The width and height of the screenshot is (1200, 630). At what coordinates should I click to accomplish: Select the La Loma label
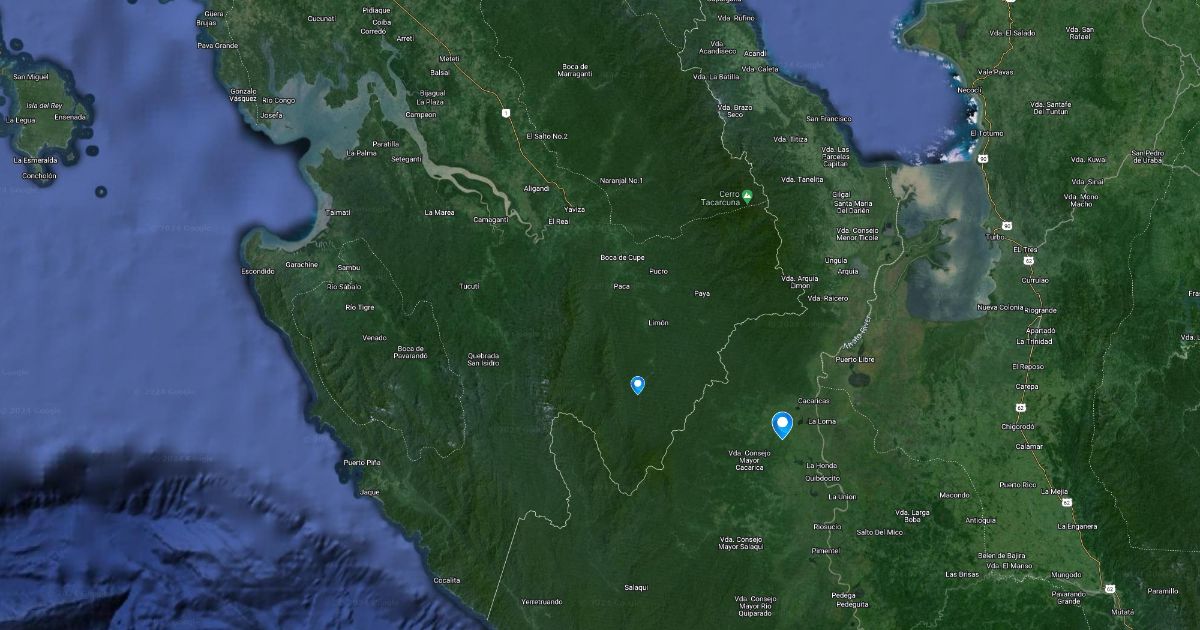821,422
